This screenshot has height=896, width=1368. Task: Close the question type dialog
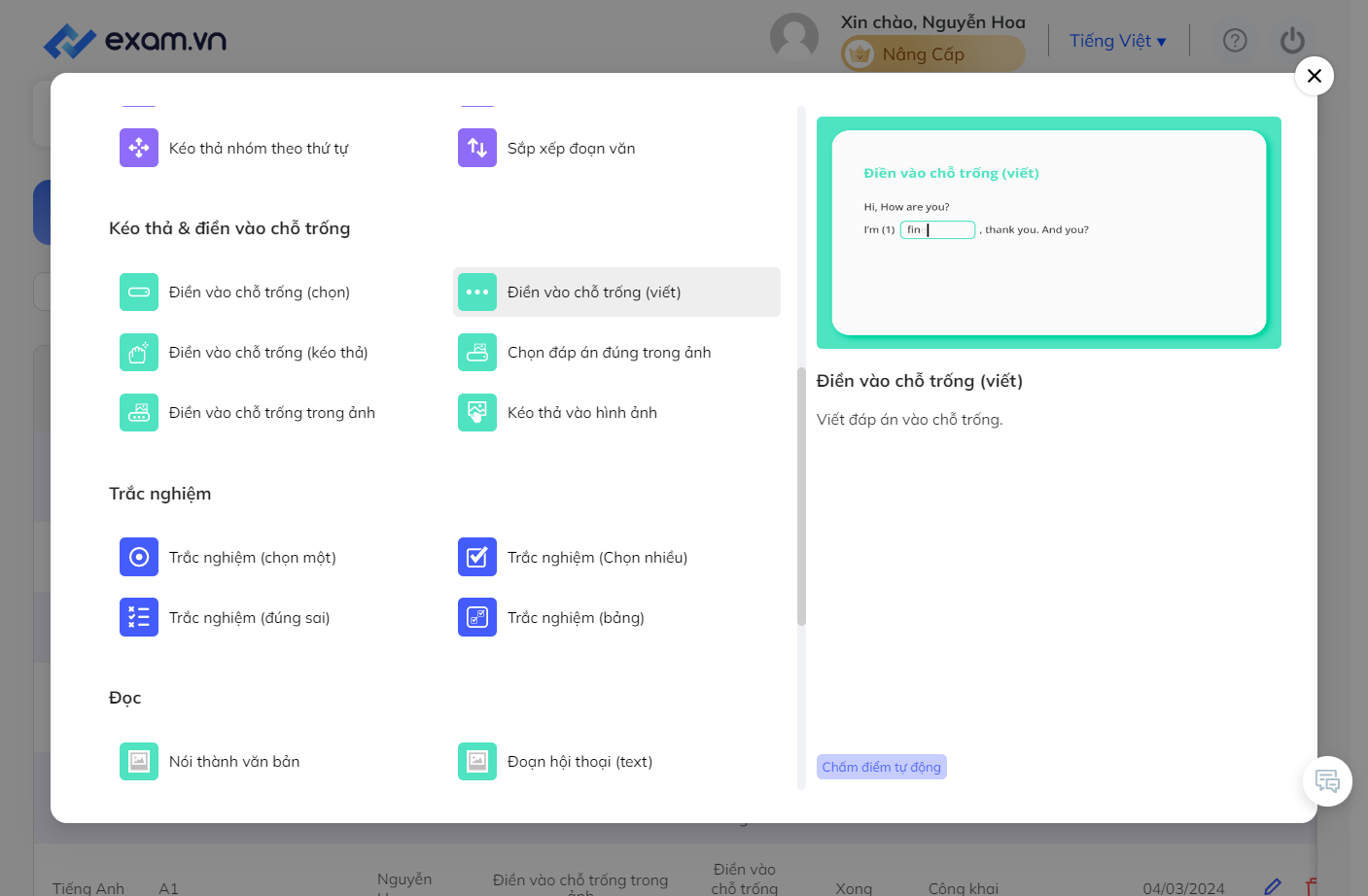click(1315, 76)
